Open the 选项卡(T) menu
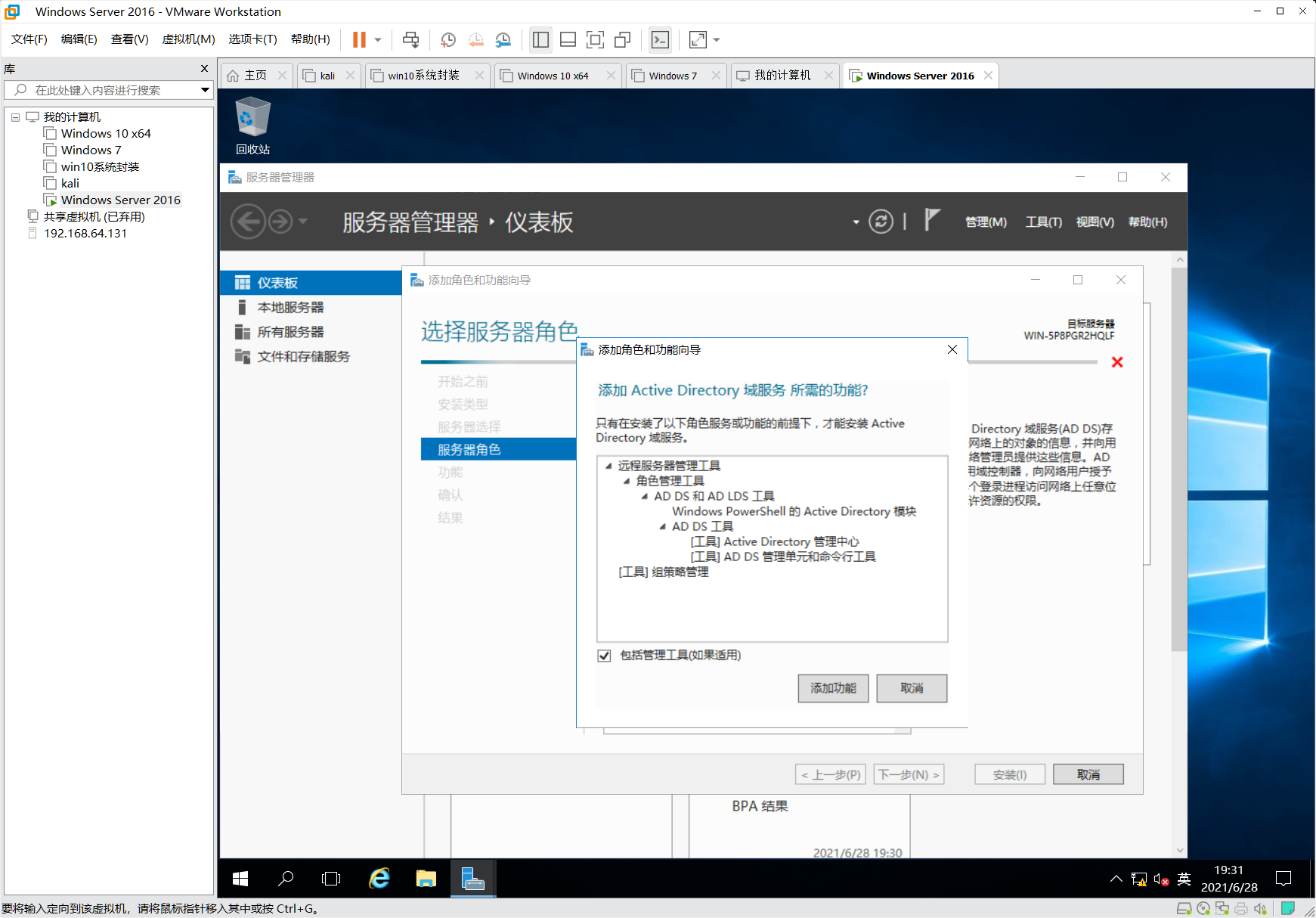The image size is (1316, 918). (x=252, y=39)
